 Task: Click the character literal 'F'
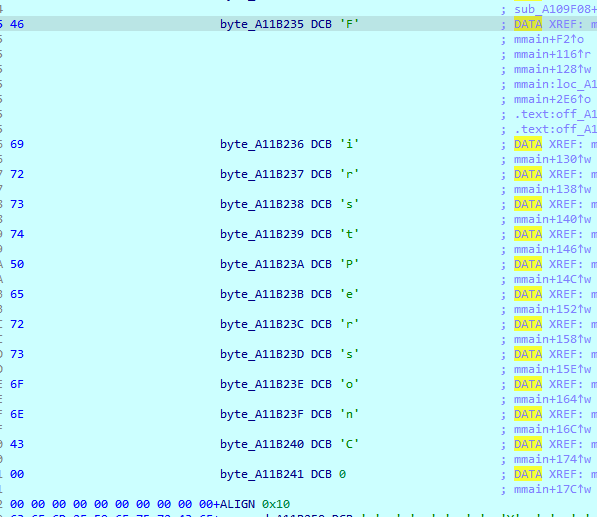coord(349,24)
